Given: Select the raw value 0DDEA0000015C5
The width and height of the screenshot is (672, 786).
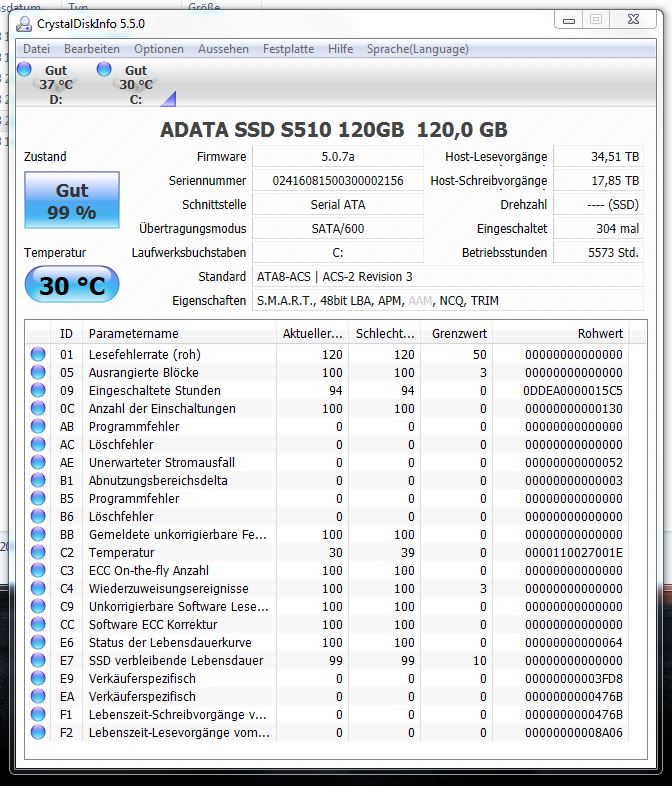Looking at the screenshot, I should pyautogui.click(x=573, y=390).
